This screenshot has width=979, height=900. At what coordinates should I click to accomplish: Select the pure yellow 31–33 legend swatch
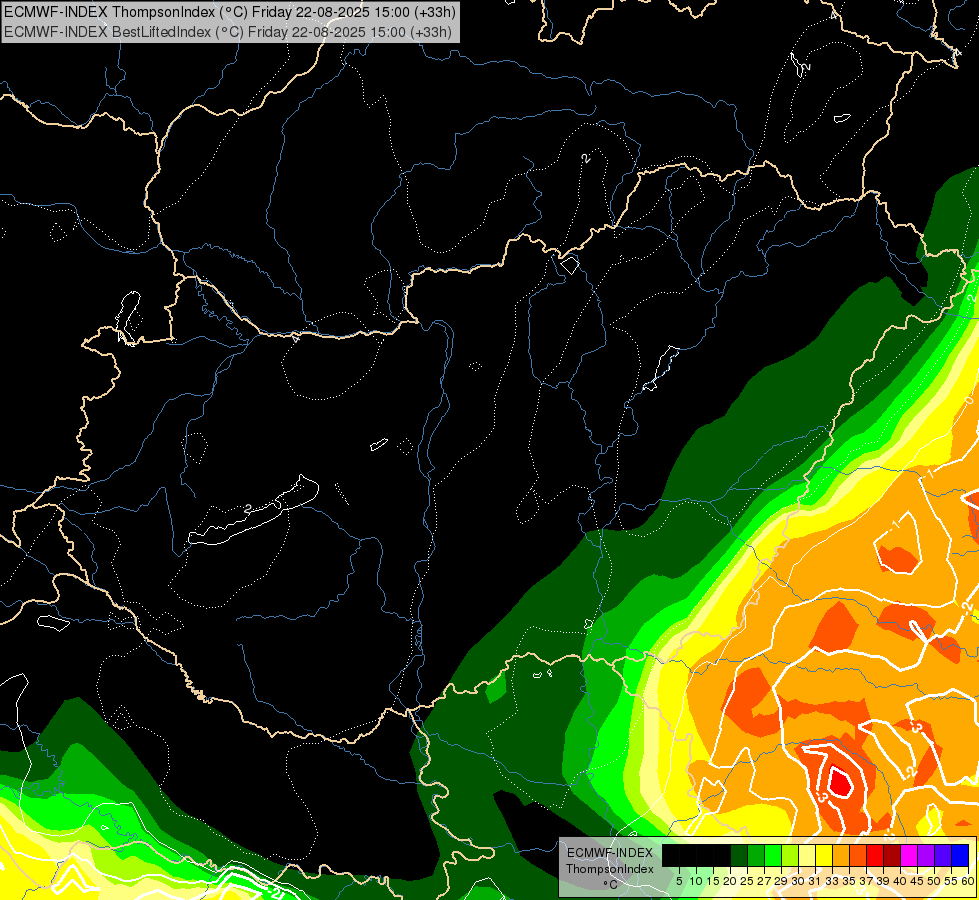pyautogui.click(x=824, y=855)
